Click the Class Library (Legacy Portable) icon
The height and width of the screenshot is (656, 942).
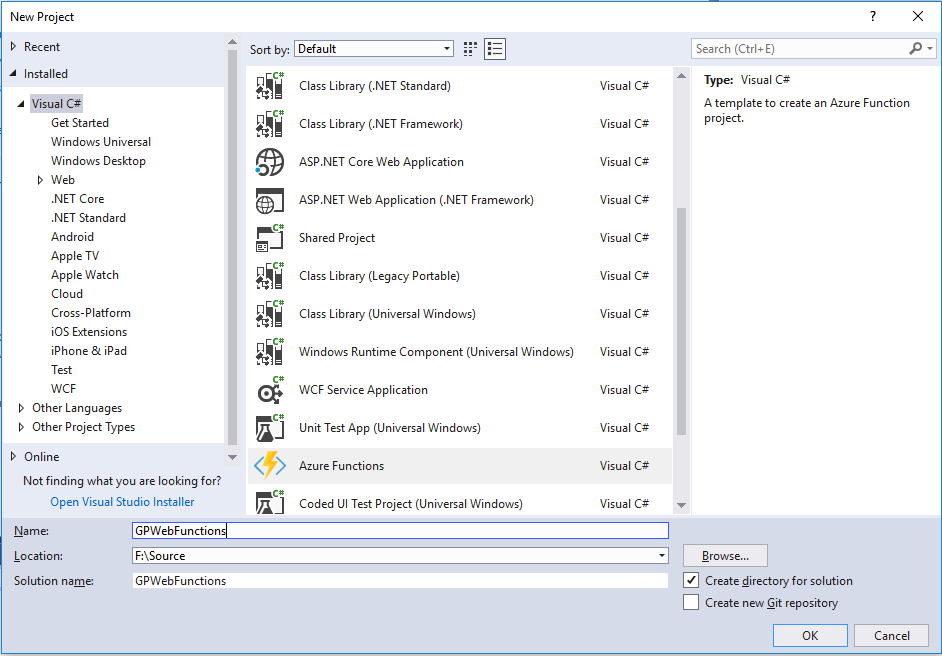(x=270, y=276)
